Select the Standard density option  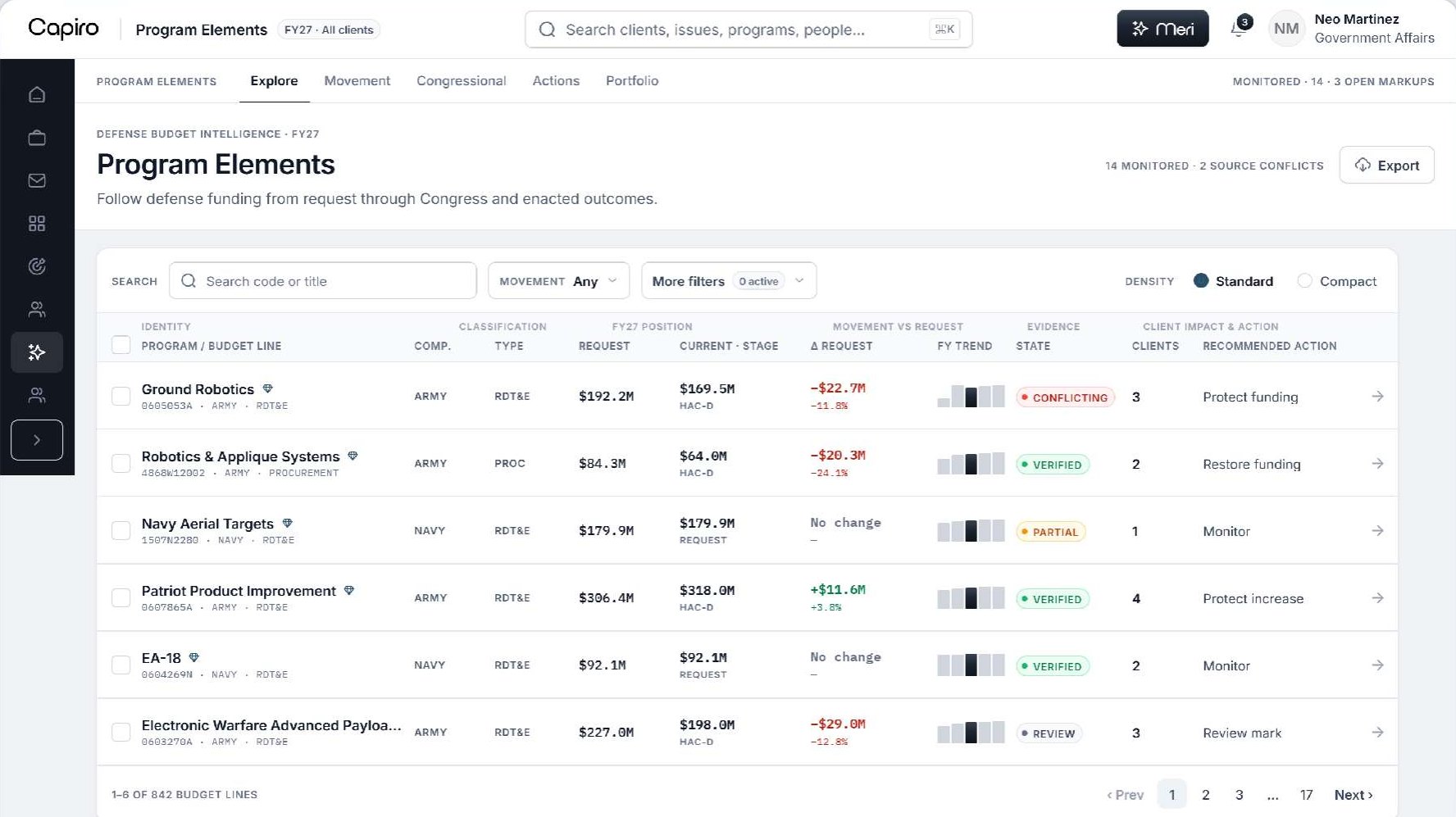coord(1234,281)
